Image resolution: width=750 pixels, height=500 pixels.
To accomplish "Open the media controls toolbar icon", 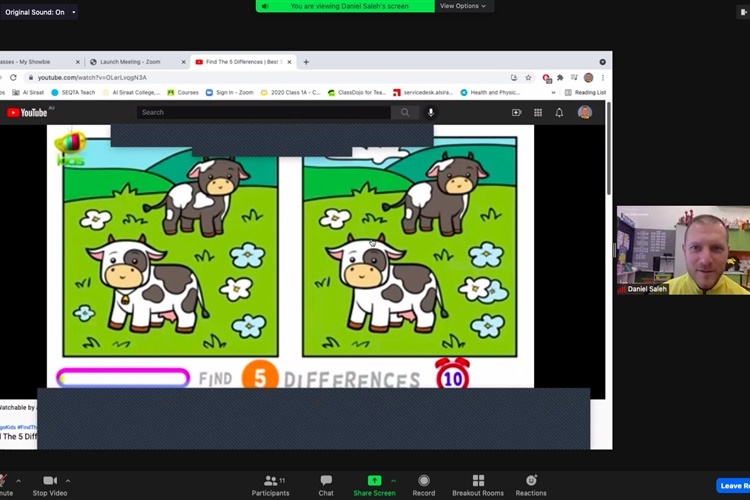I will pyautogui.click(x=574, y=78).
